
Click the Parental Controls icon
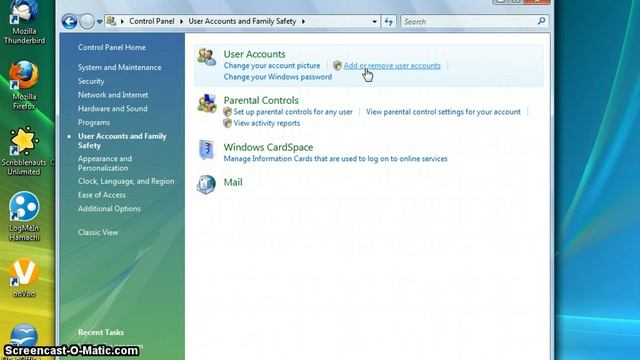point(207,103)
